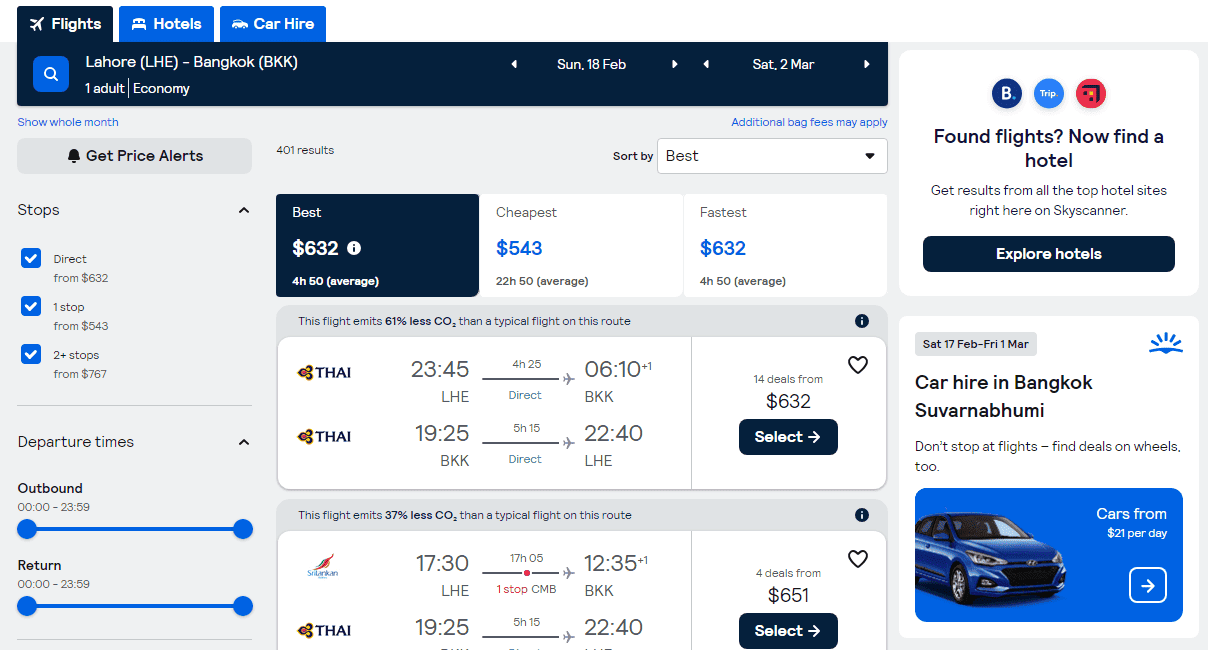Click Sat 17 Feb-Fri 1 Mar date badge
Viewport: 1208px width, 650px height.
(x=976, y=344)
